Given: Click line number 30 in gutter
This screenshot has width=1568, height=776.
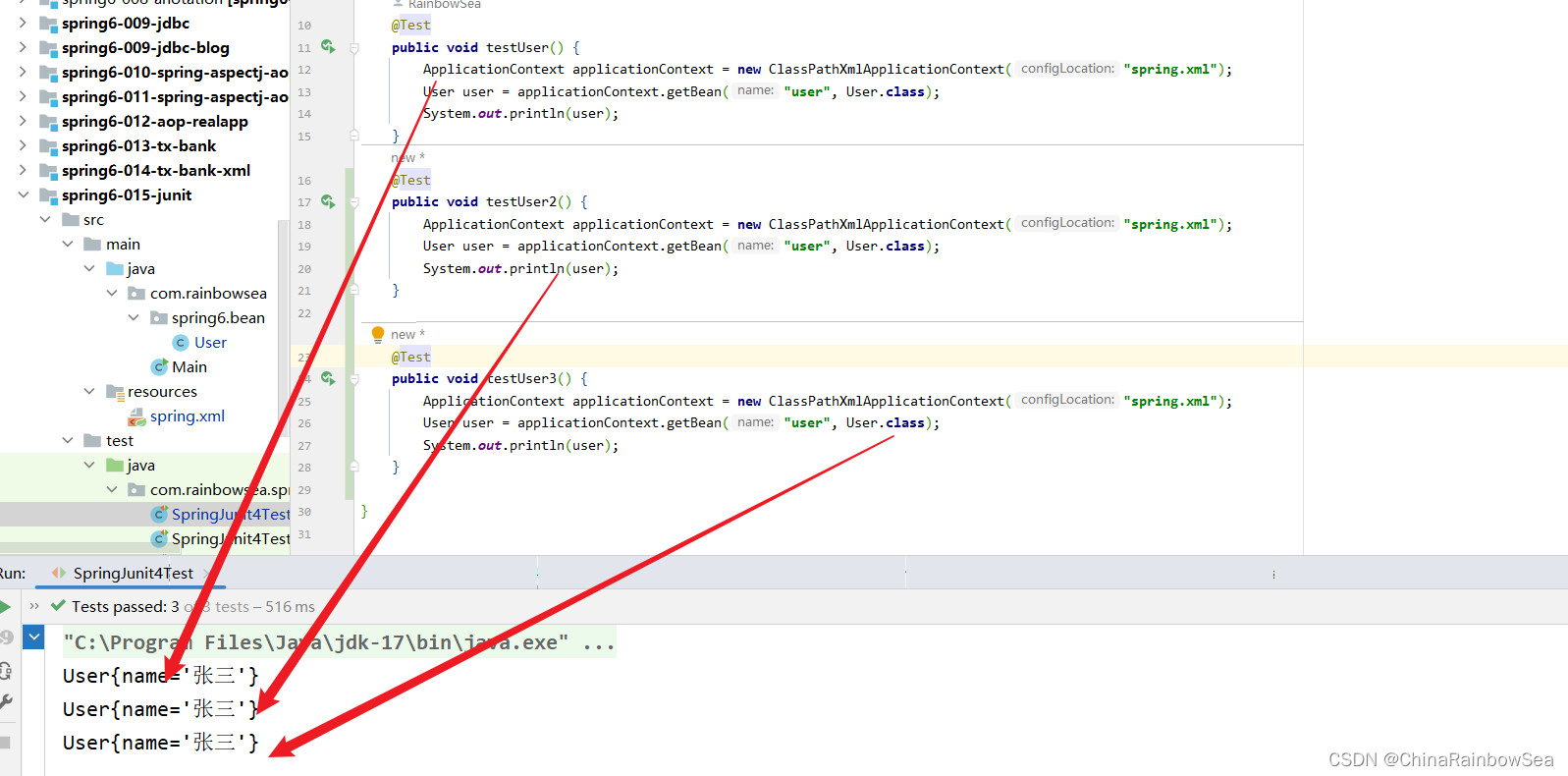Looking at the screenshot, I should click(x=304, y=512).
